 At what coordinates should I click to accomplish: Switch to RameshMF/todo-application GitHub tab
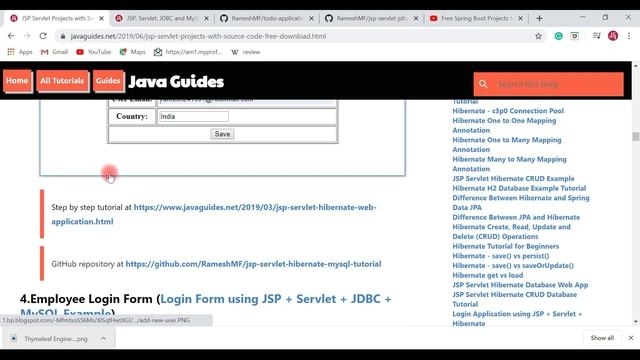coord(267,18)
